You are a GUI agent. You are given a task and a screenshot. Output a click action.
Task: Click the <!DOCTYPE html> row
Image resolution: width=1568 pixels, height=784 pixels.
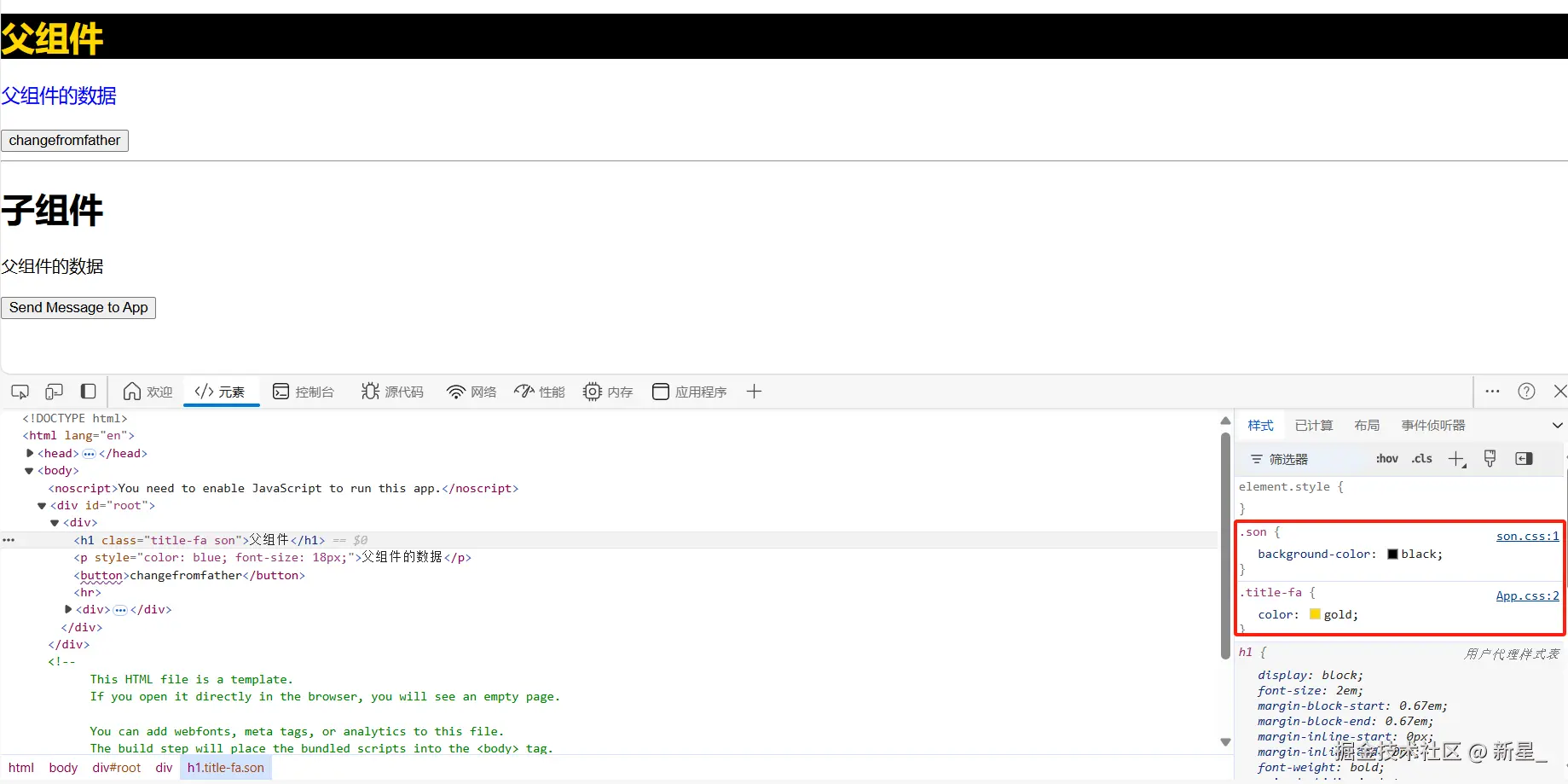(608, 418)
